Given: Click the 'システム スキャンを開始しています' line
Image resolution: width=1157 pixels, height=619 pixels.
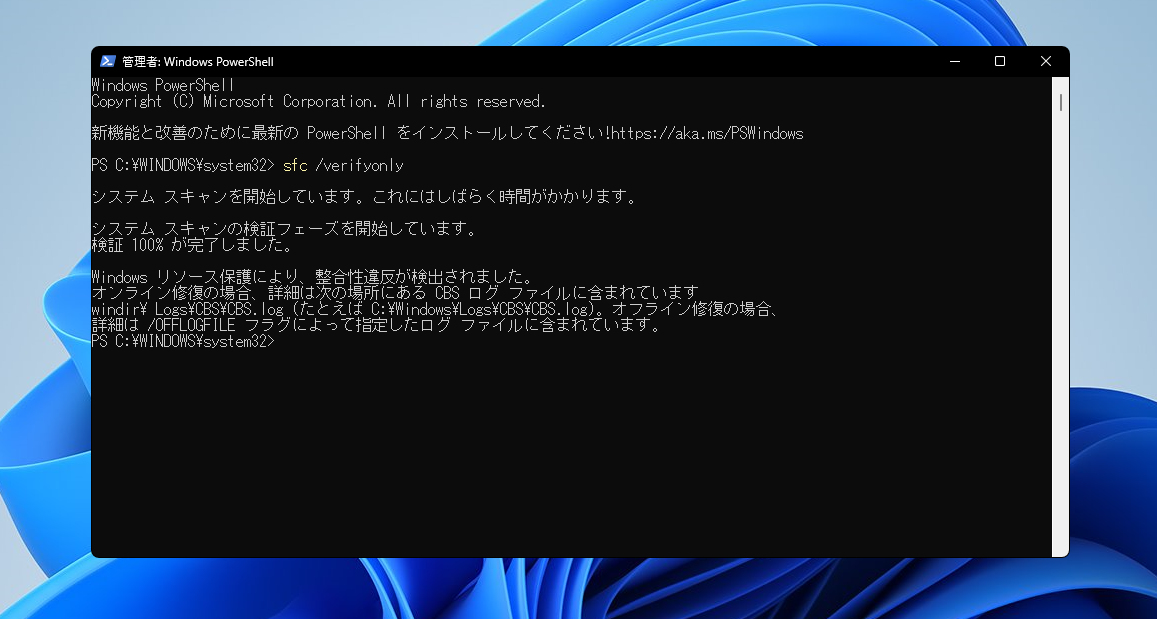Looking at the screenshot, I should pos(364,197).
